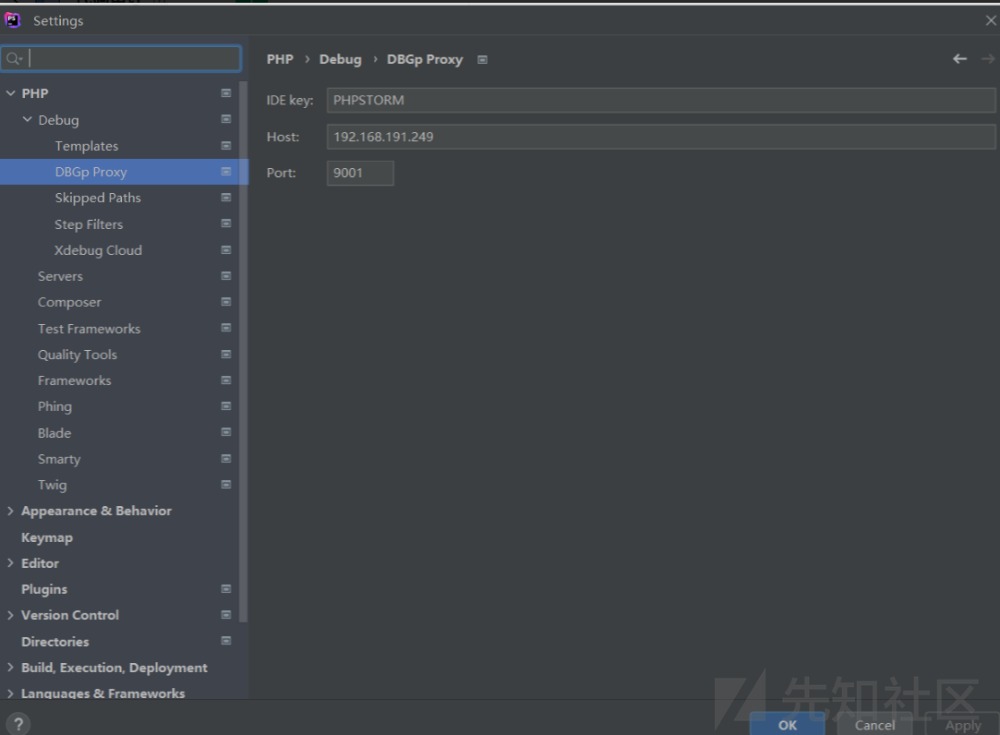Click the project settings icon next to breadcrumb
This screenshot has height=735, width=1000.
[x=482, y=60]
